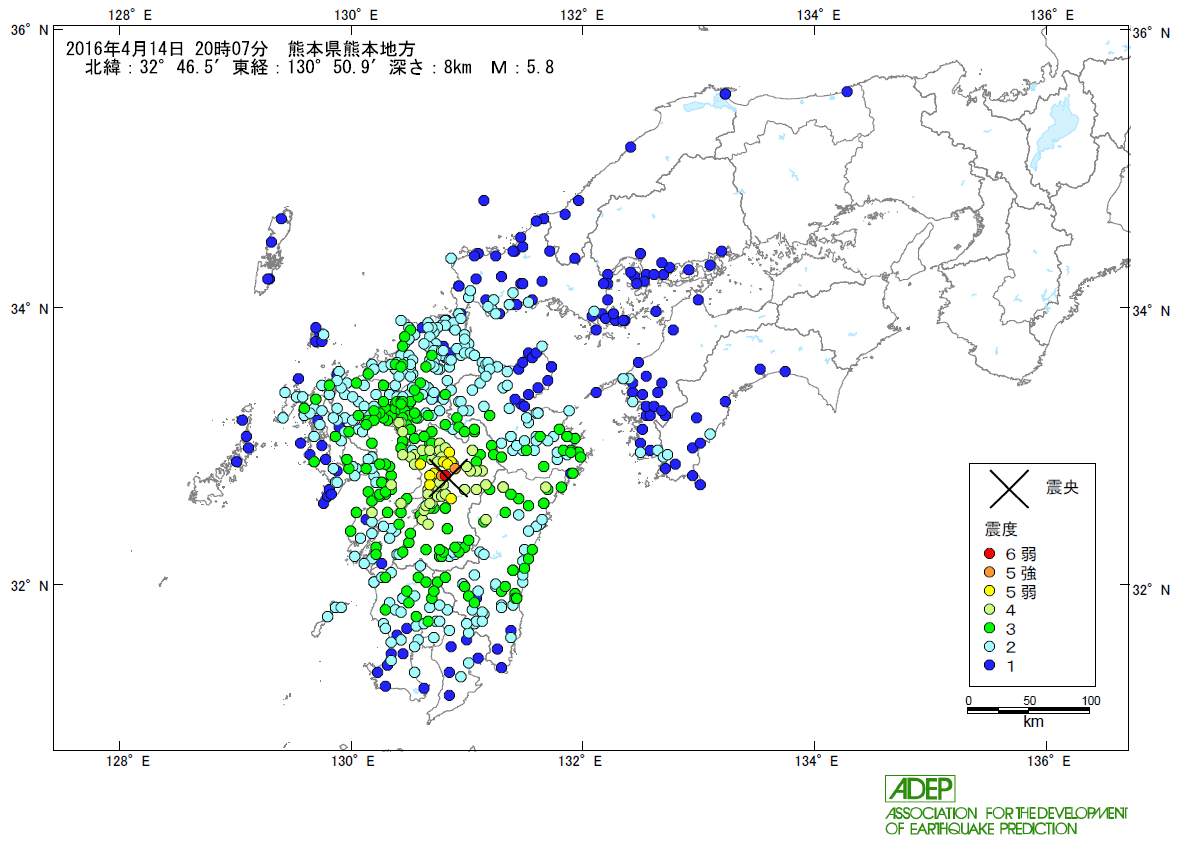Viewport: 1177px width, 845px height.
Task: Click the 130° E label on the top axis
Action: 357,15
